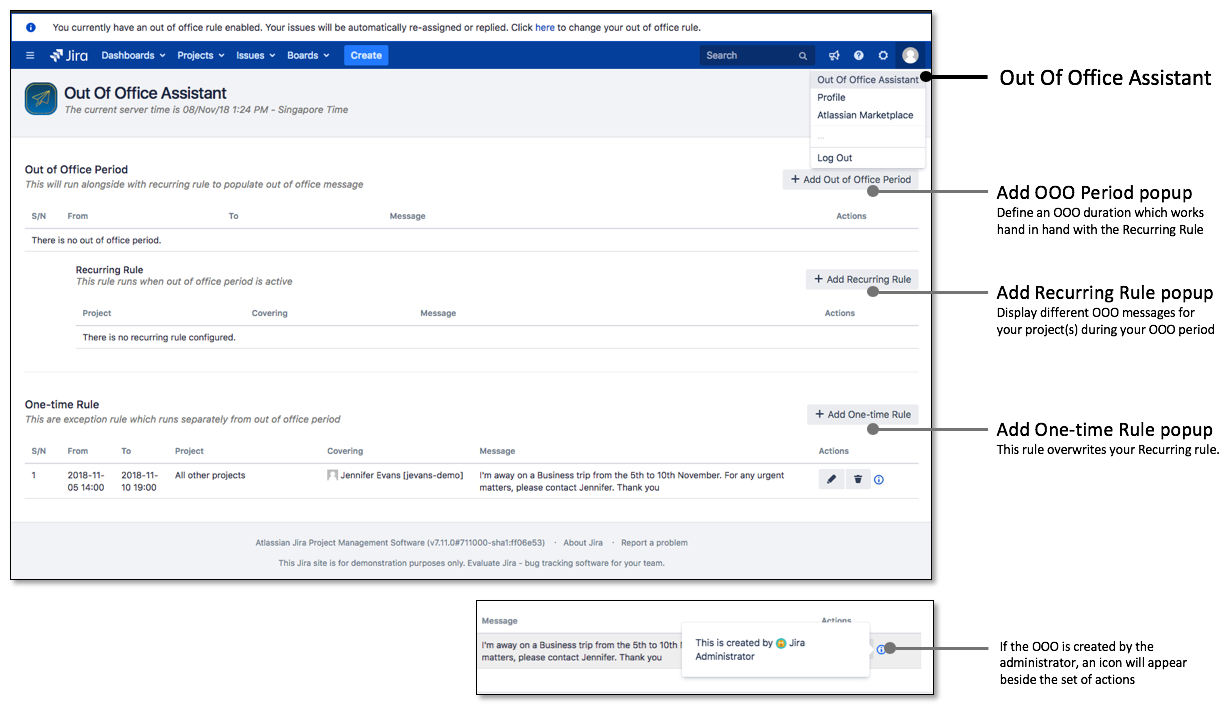Choose Atlassian Marketplace in user menu
This screenshot has height=718, width=1228.
point(865,116)
